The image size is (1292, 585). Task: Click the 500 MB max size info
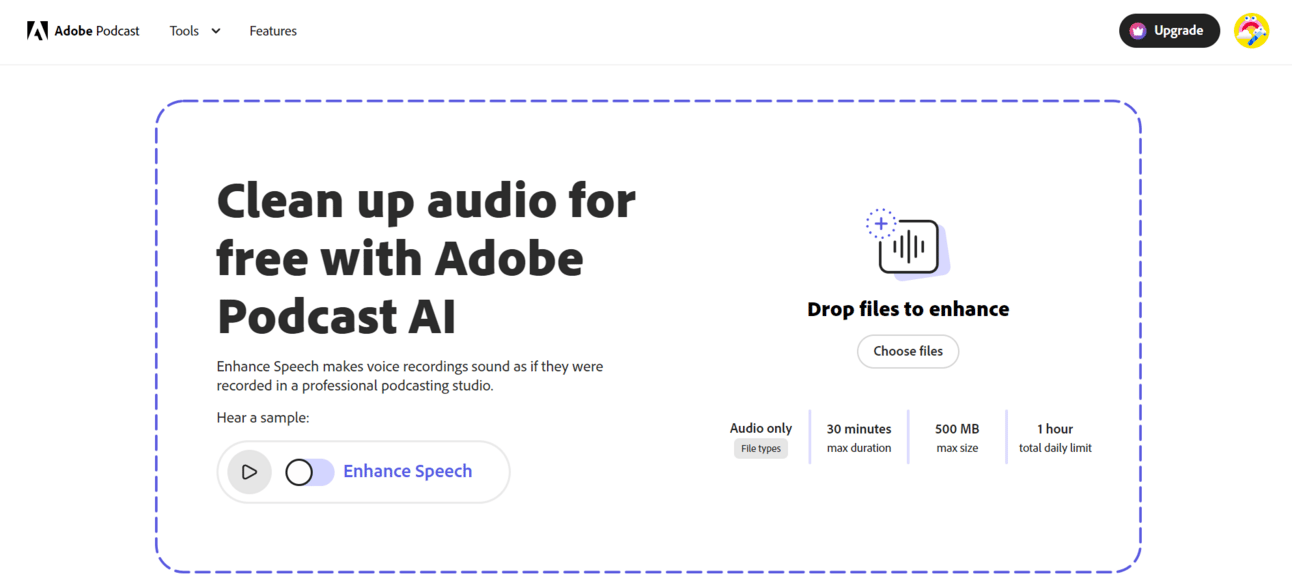957,438
